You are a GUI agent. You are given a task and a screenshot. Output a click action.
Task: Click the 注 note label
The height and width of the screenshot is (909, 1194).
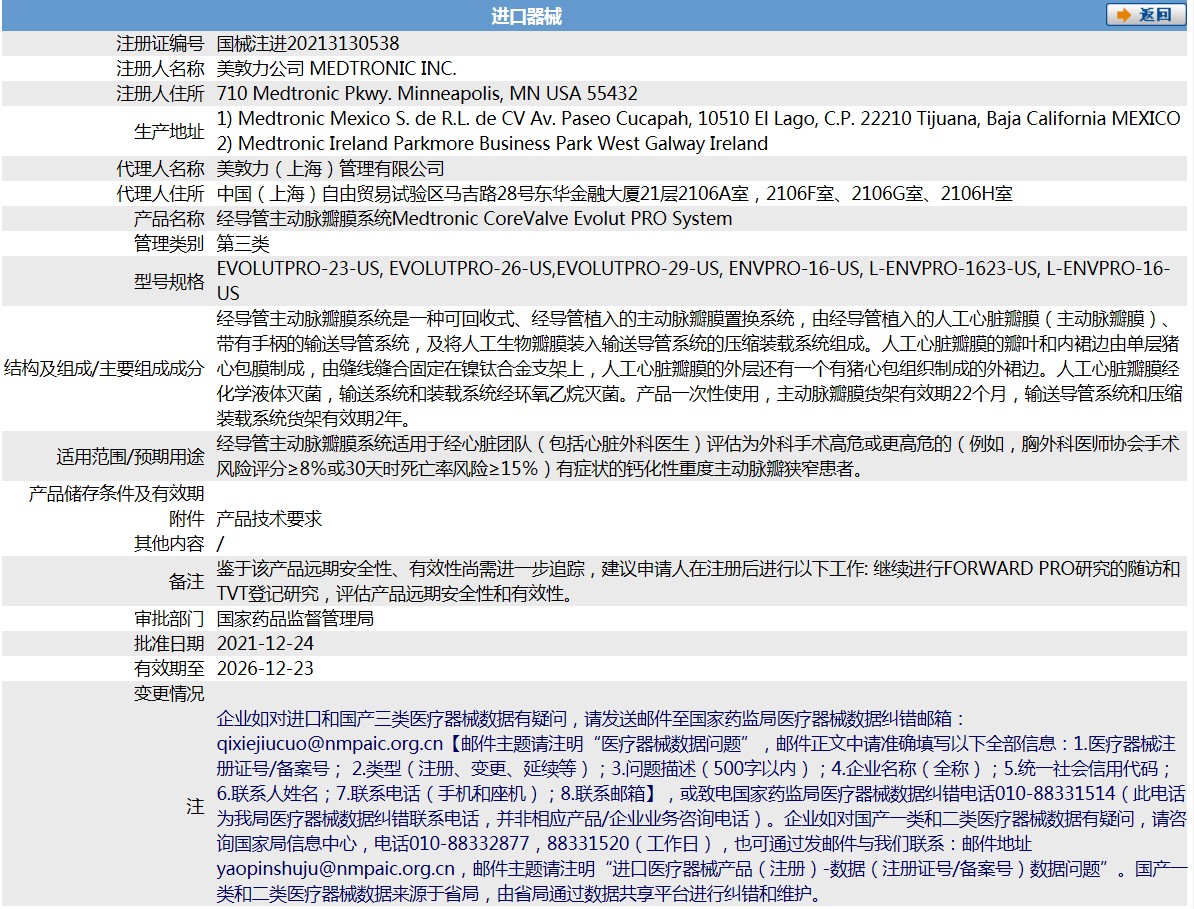click(196, 807)
